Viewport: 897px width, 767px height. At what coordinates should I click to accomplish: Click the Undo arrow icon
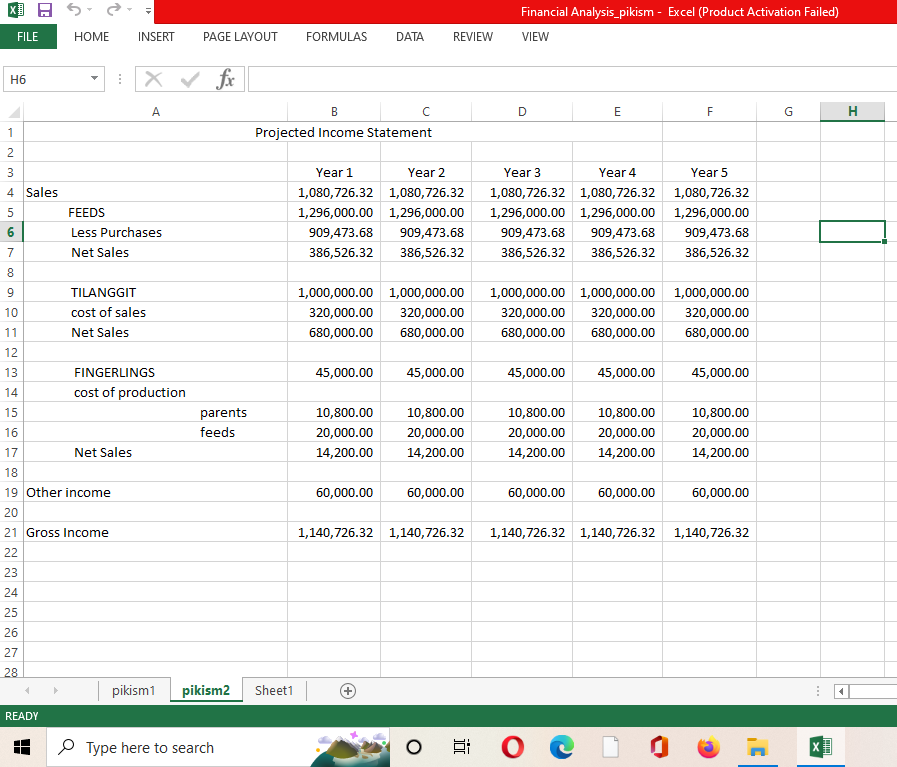pyautogui.click(x=73, y=12)
